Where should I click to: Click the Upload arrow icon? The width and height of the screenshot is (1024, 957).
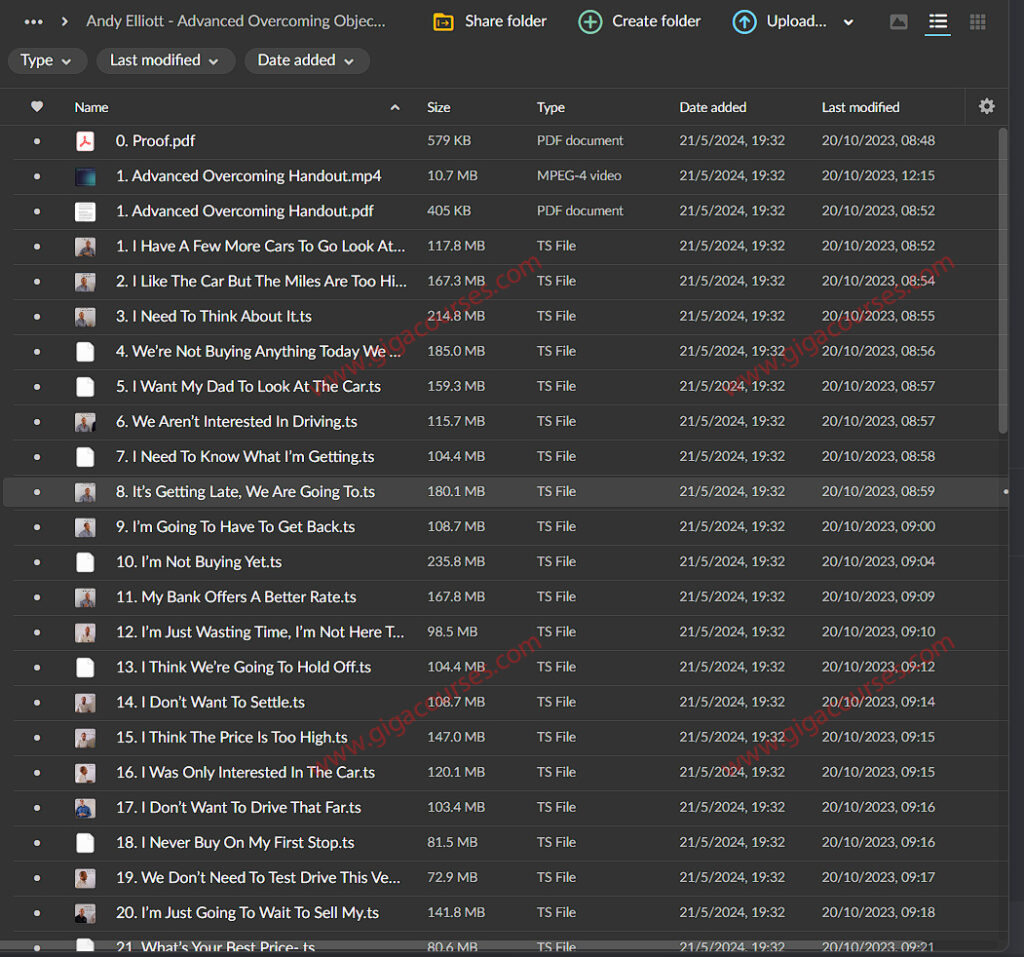[744, 22]
